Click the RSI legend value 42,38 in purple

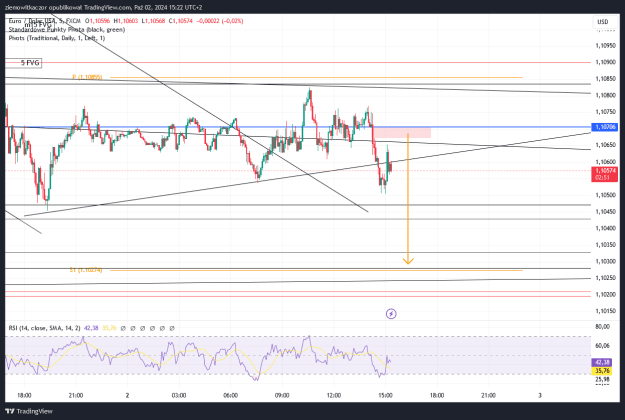point(91,328)
